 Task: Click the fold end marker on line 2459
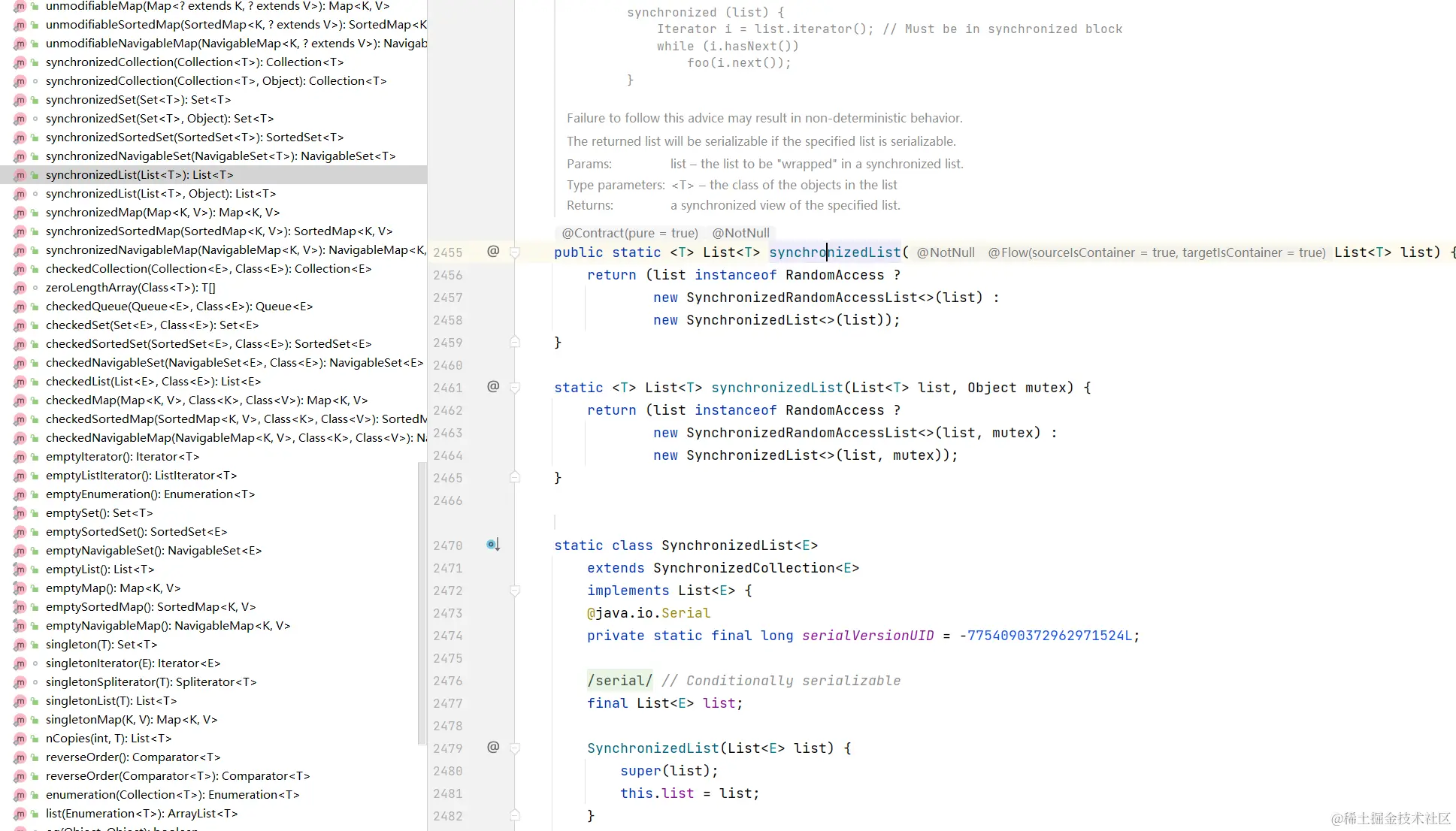pyautogui.click(x=515, y=343)
